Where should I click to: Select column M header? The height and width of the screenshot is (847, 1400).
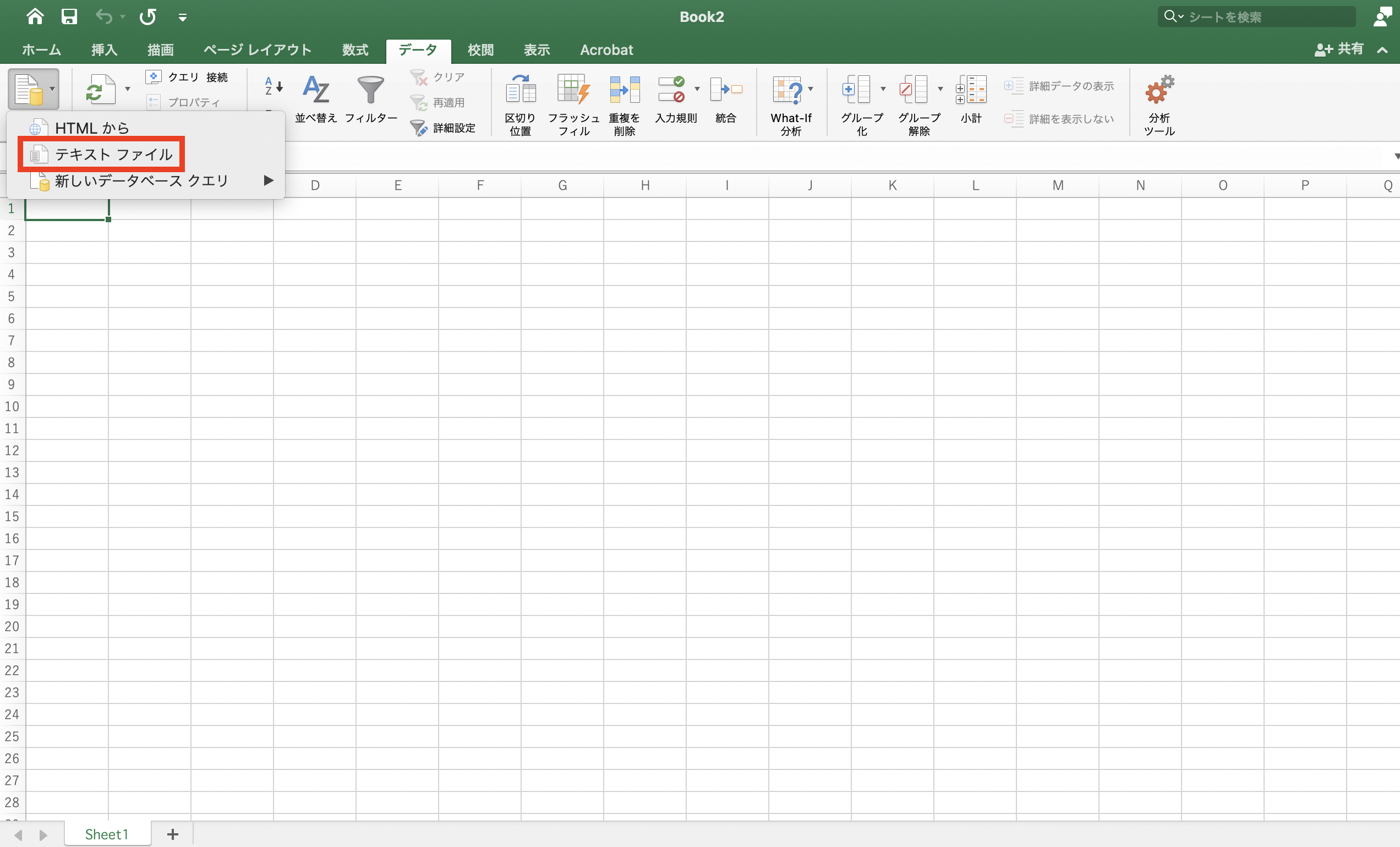click(x=1057, y=186)
